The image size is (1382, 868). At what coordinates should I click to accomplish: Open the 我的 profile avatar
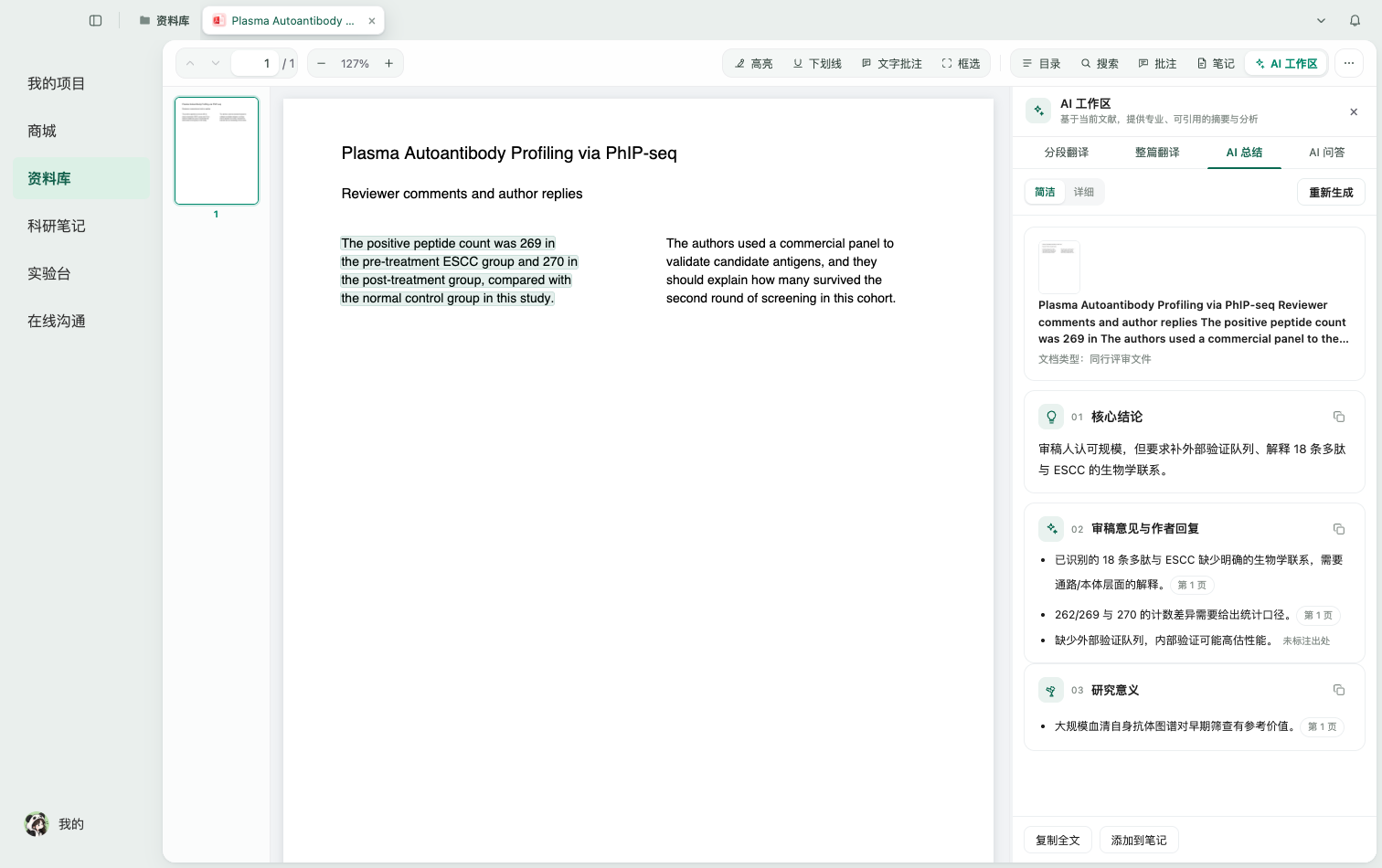(37, 824)
